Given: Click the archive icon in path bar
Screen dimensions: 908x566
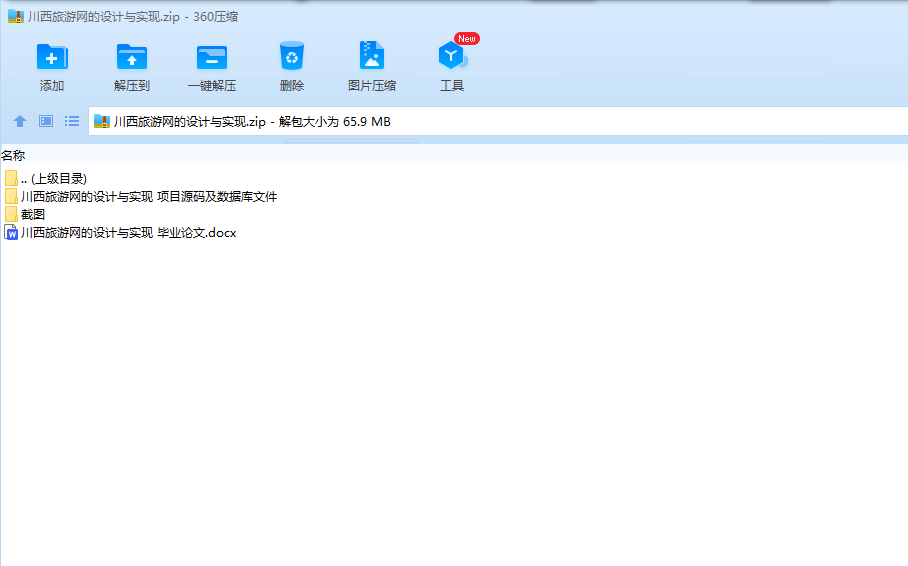Looking at the screenshot, I should (x=102, y=121).
